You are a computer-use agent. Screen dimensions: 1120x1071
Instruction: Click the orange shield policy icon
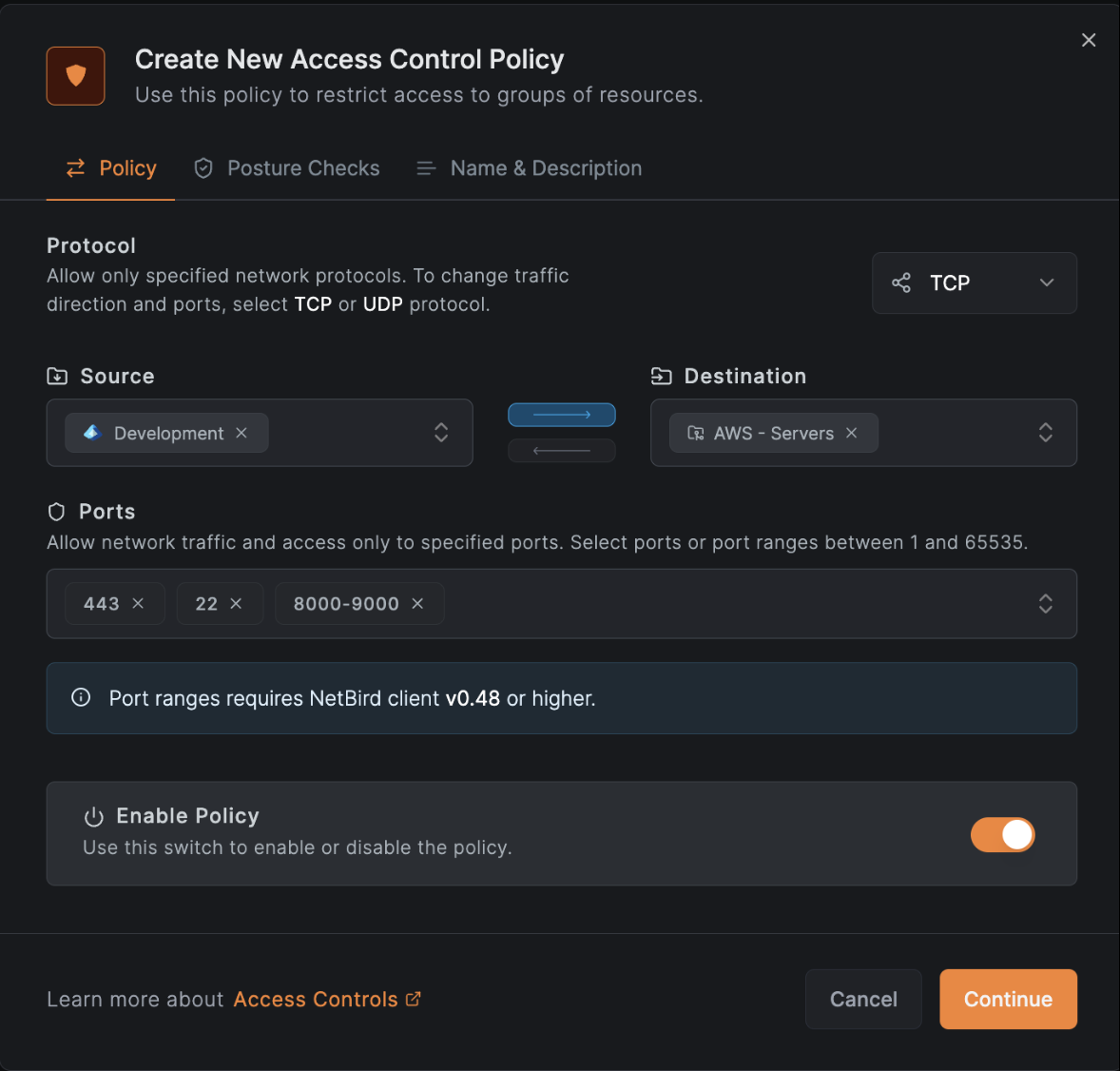point(76,76)
